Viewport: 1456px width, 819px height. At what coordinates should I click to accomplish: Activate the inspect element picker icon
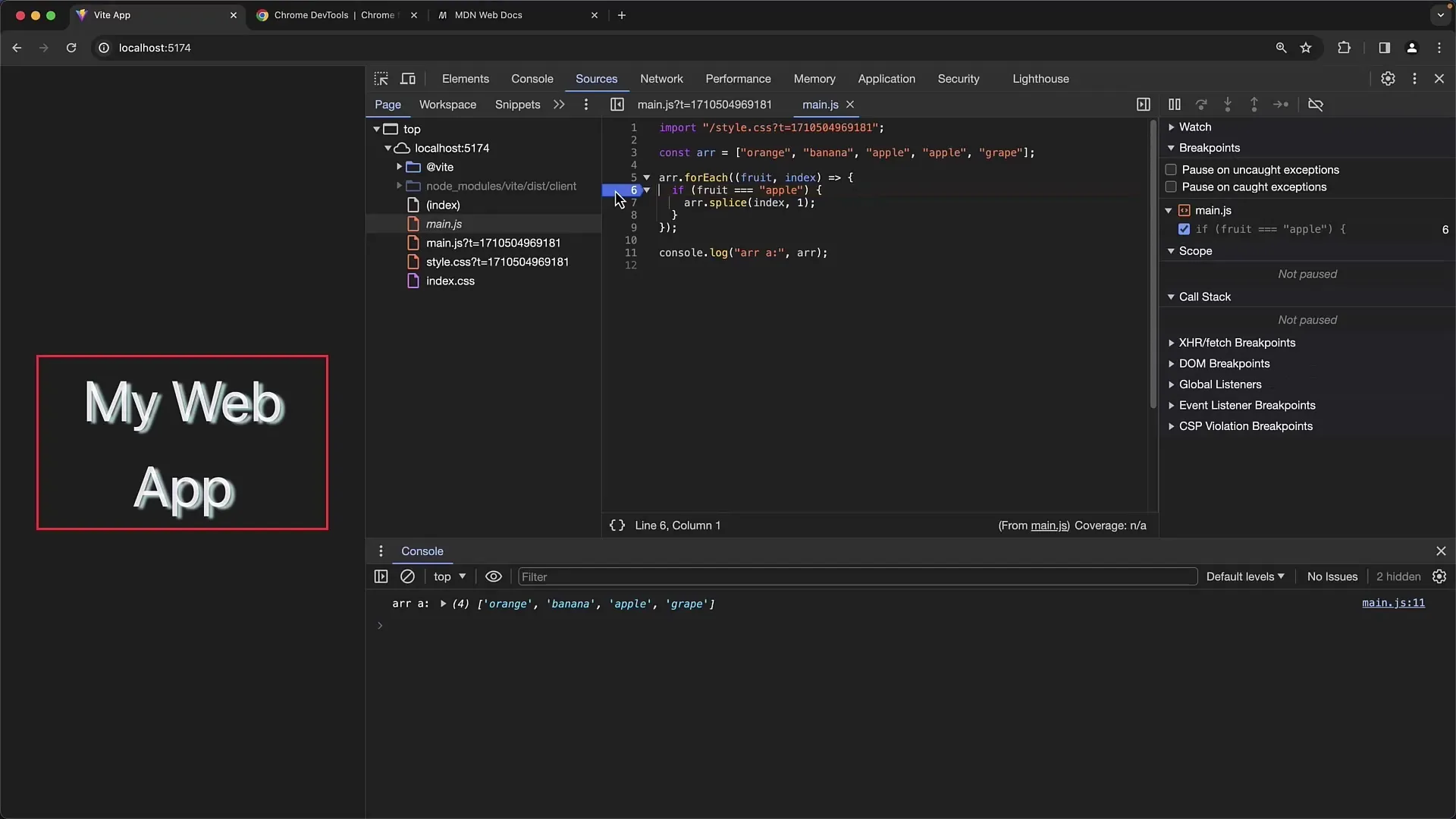[381, 79]
